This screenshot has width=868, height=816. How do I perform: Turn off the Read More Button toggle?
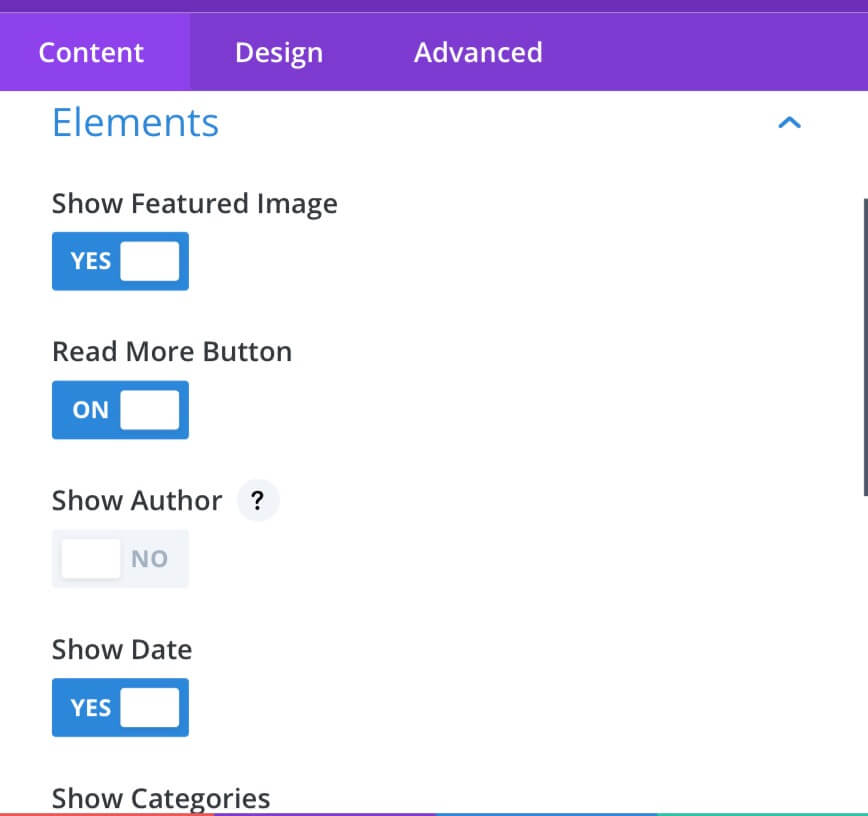120,410
